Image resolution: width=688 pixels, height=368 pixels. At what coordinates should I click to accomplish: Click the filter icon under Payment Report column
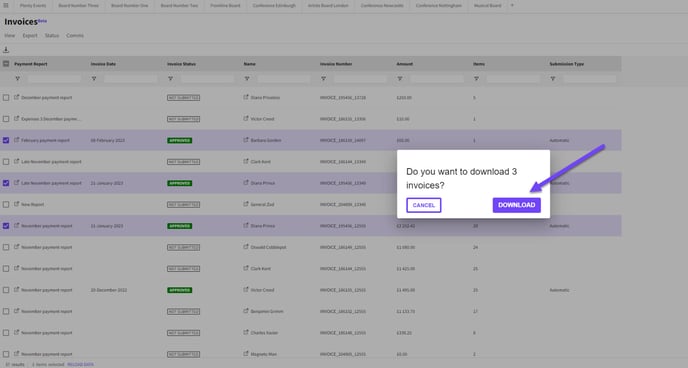[18, 79]
